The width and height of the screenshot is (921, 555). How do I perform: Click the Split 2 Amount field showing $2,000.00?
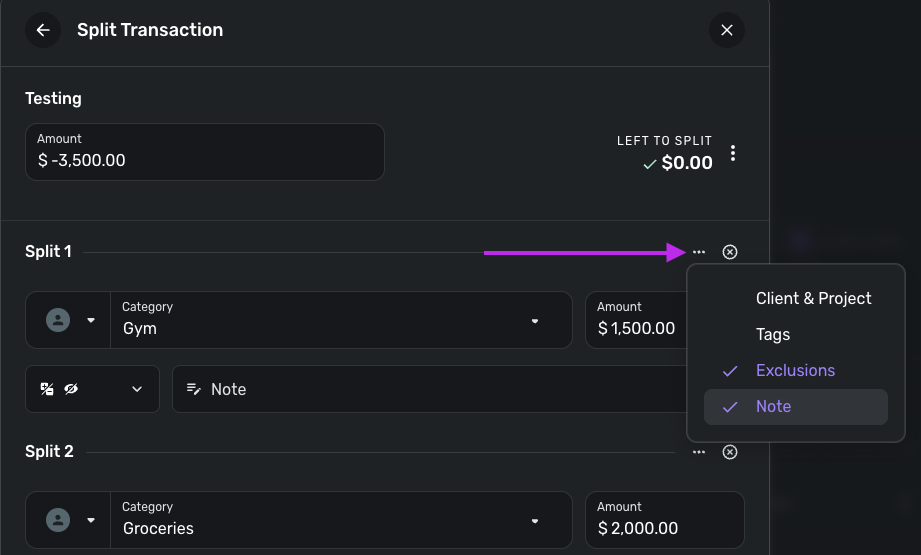(x=664, y=520)
